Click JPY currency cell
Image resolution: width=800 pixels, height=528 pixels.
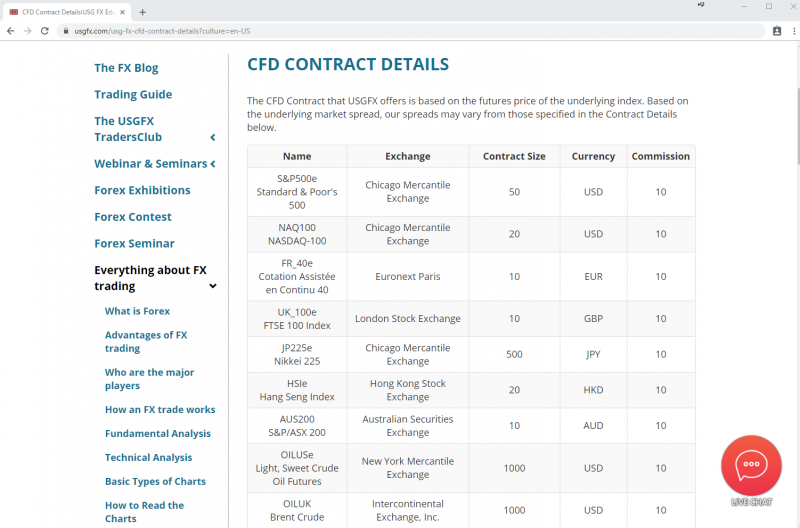(x=593, y=355)
